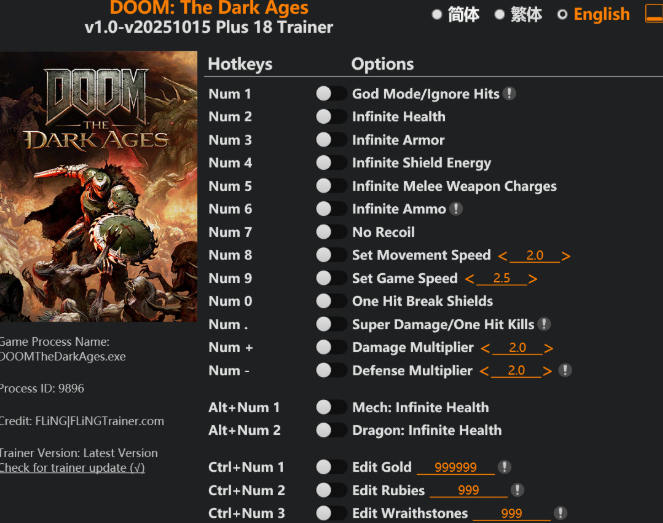Turn on Dragon: Infinite Health switch
This screenshot has width=663, height=523.
coord(331,430)
